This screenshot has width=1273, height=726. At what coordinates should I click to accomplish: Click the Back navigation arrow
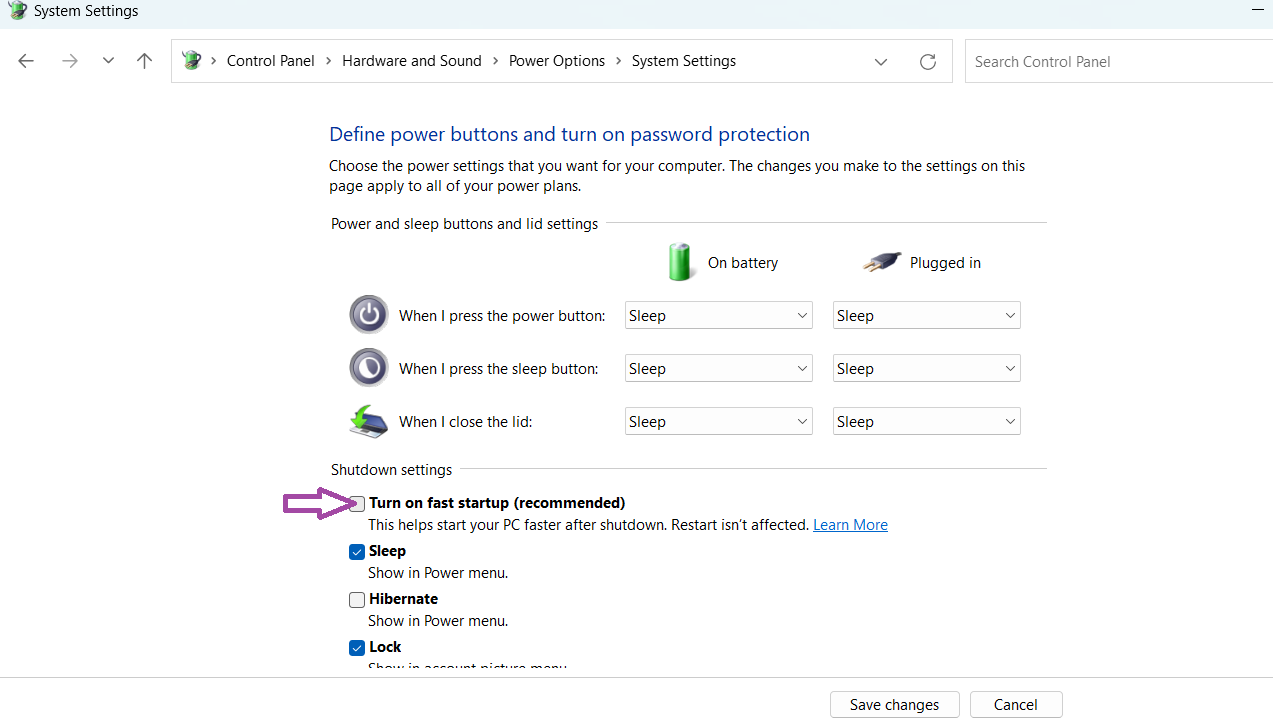pyautogui.click(x=26, y=61)
